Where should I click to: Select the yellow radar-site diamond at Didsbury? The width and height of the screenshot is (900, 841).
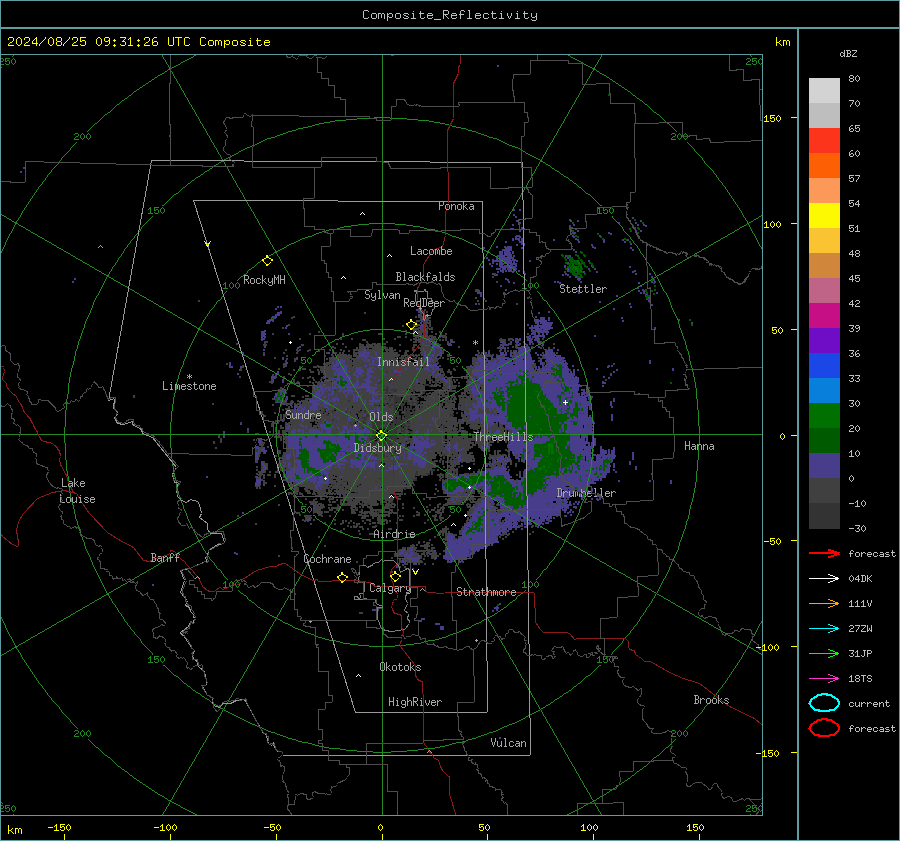(381, 436)
